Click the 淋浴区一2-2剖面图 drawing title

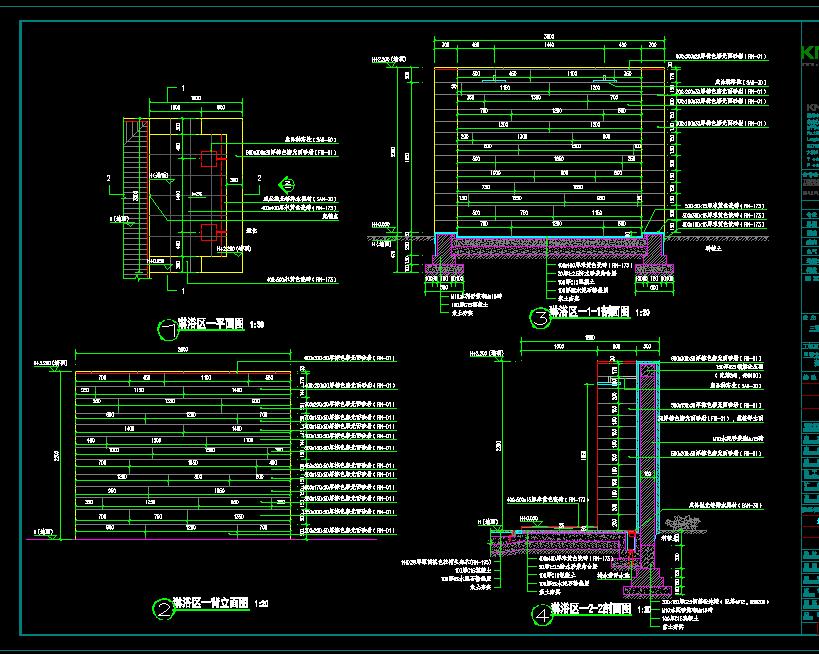591,609
